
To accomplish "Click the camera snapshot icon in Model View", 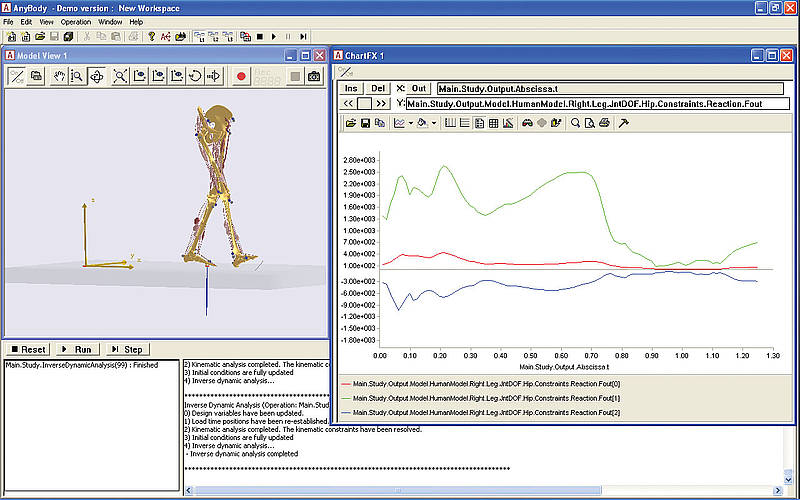I will click(314, 77).
